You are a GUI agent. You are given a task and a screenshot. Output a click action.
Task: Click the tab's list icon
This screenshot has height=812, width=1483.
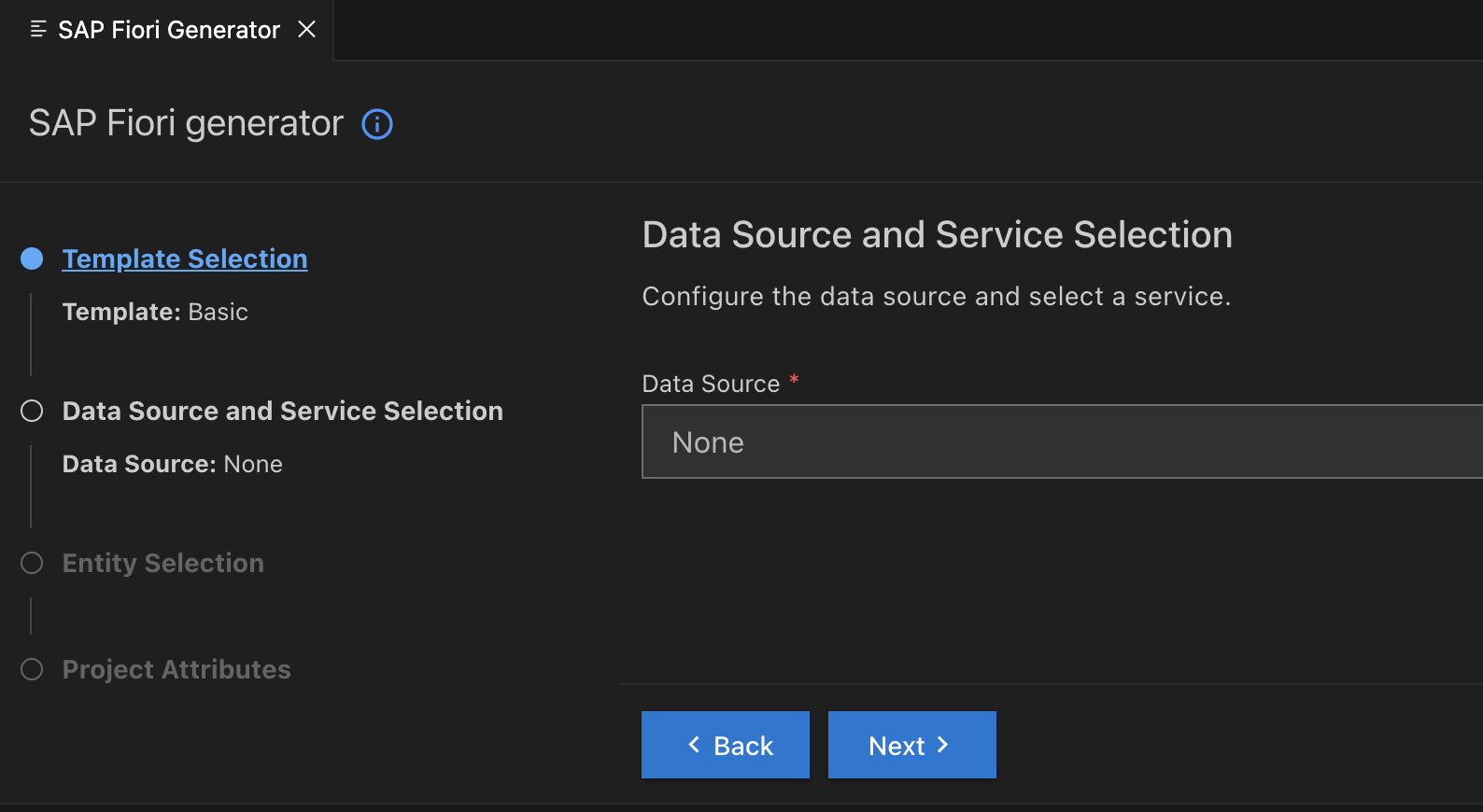pos(38,30)
